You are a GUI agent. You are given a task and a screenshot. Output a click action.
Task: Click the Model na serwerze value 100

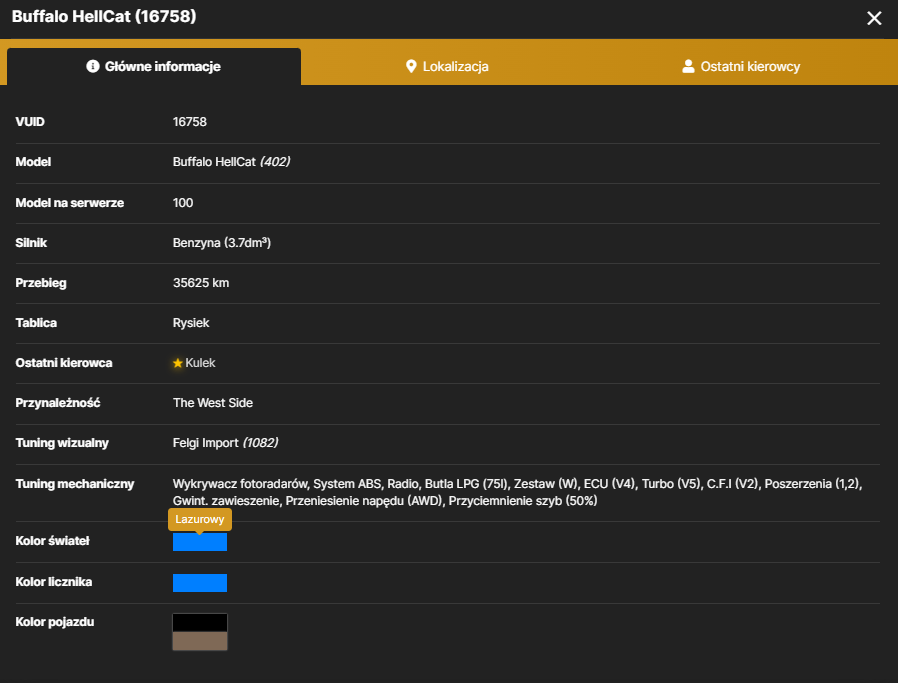click(183, 203)
